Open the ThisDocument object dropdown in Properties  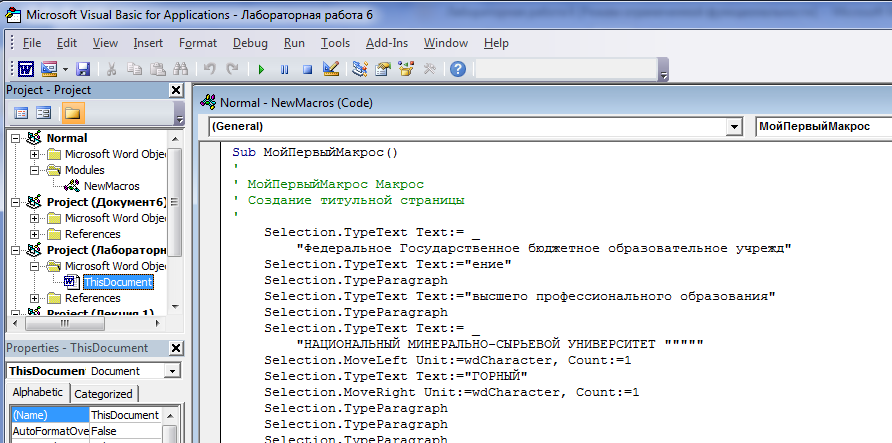tap(172, 371)
